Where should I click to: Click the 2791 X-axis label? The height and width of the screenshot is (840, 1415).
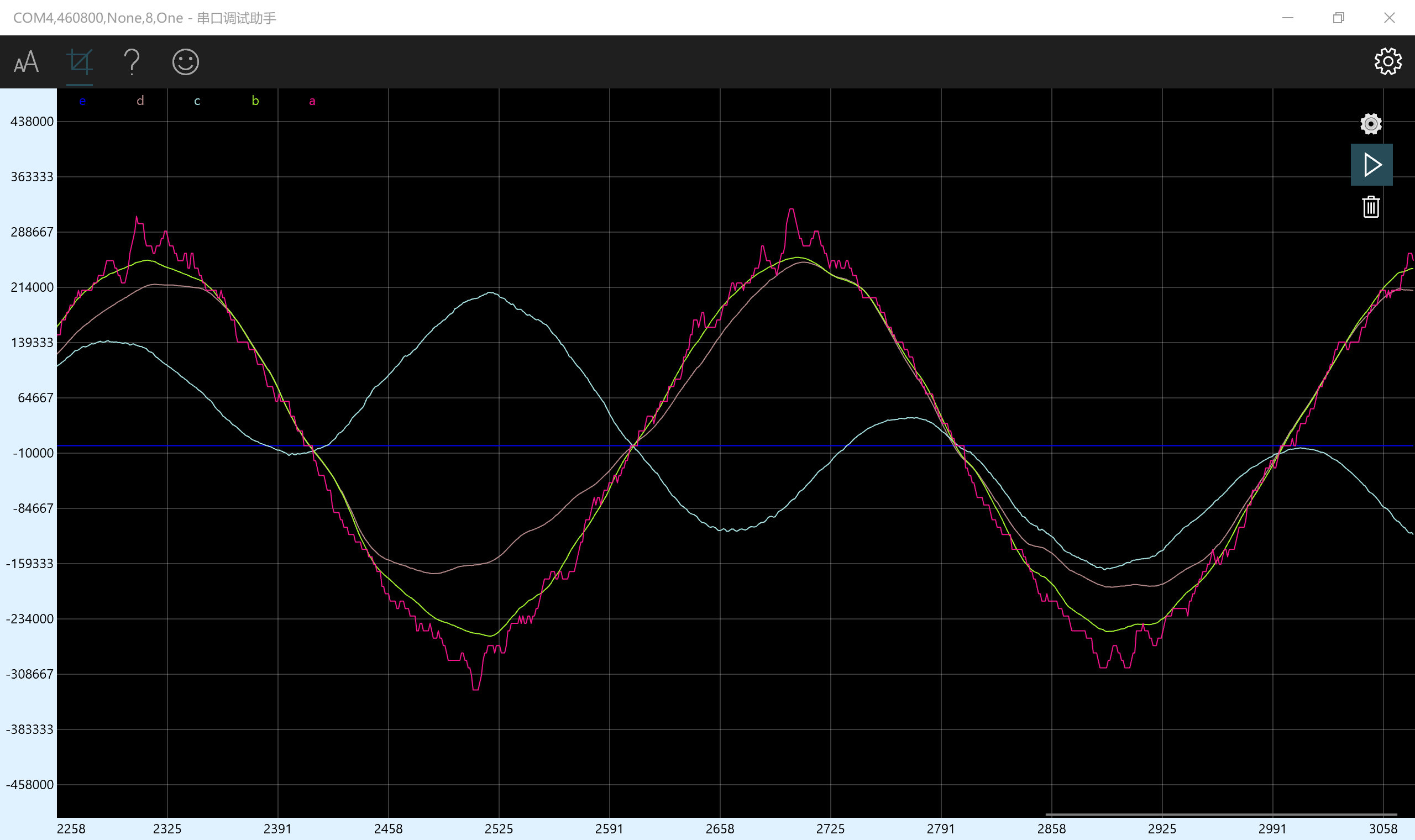click(x=941, y=829)
